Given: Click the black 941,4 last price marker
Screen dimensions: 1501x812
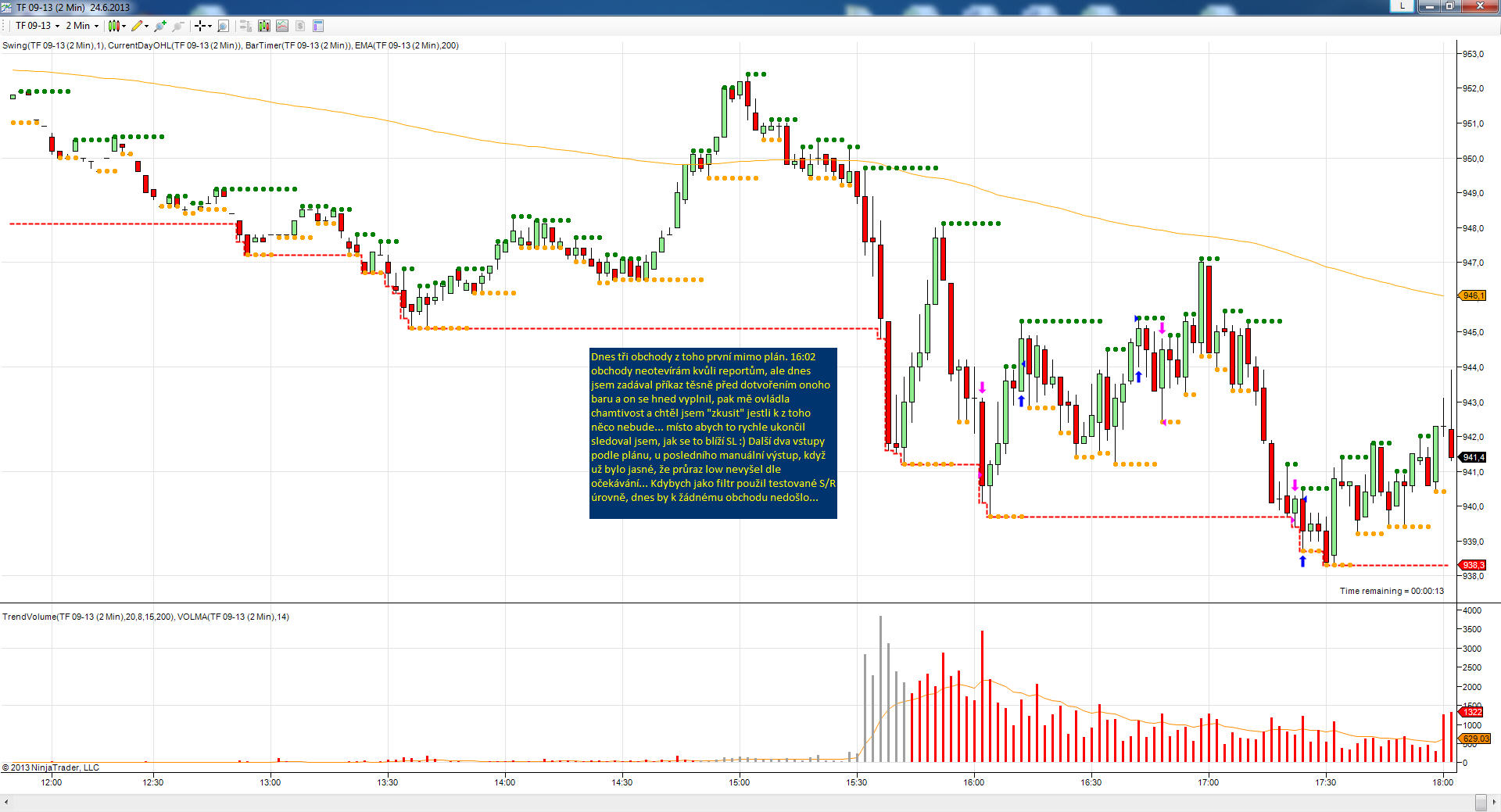Looking at the screenshot, I should [1472, 457].
